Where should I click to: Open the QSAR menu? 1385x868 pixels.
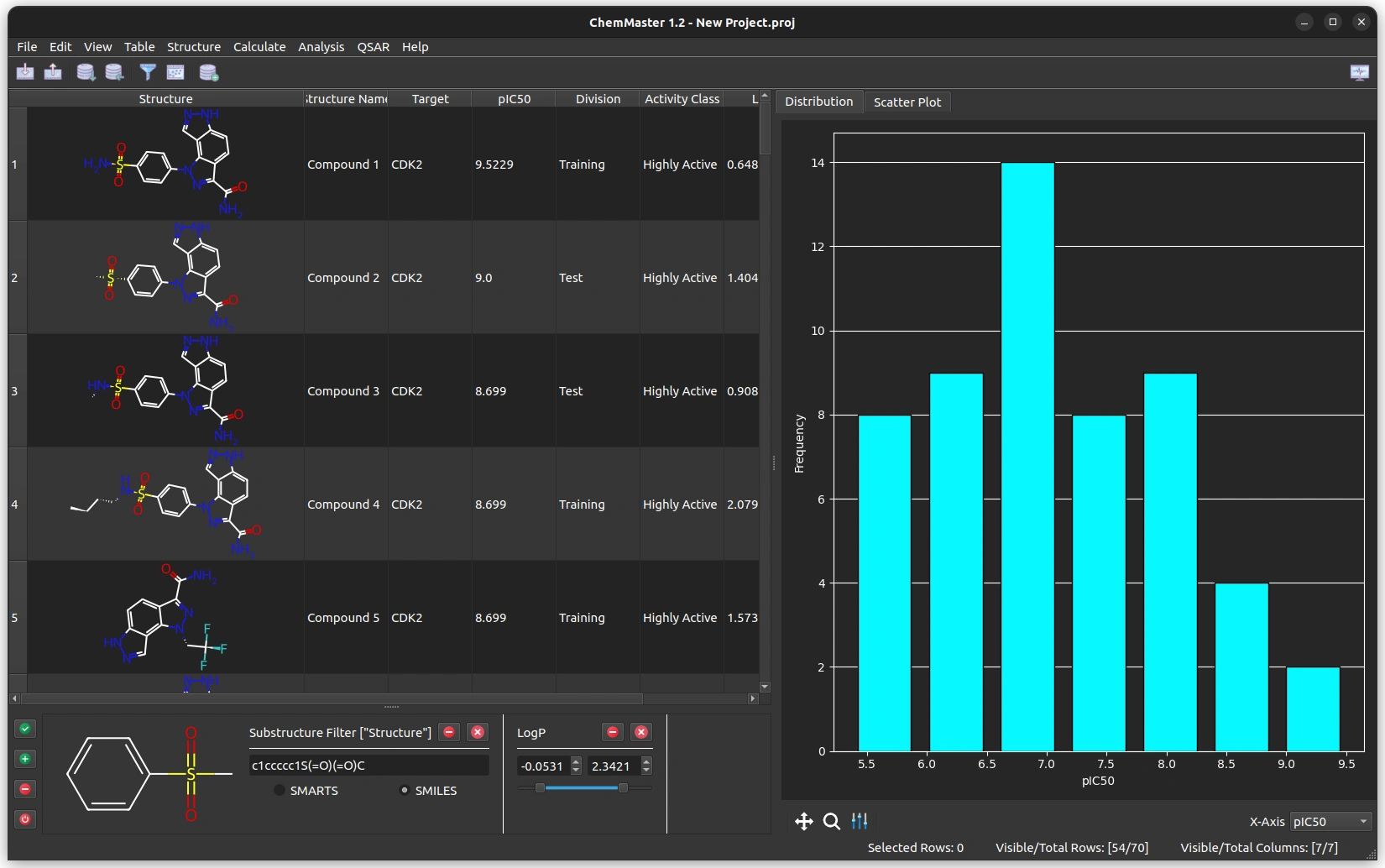tap(373, 47)
